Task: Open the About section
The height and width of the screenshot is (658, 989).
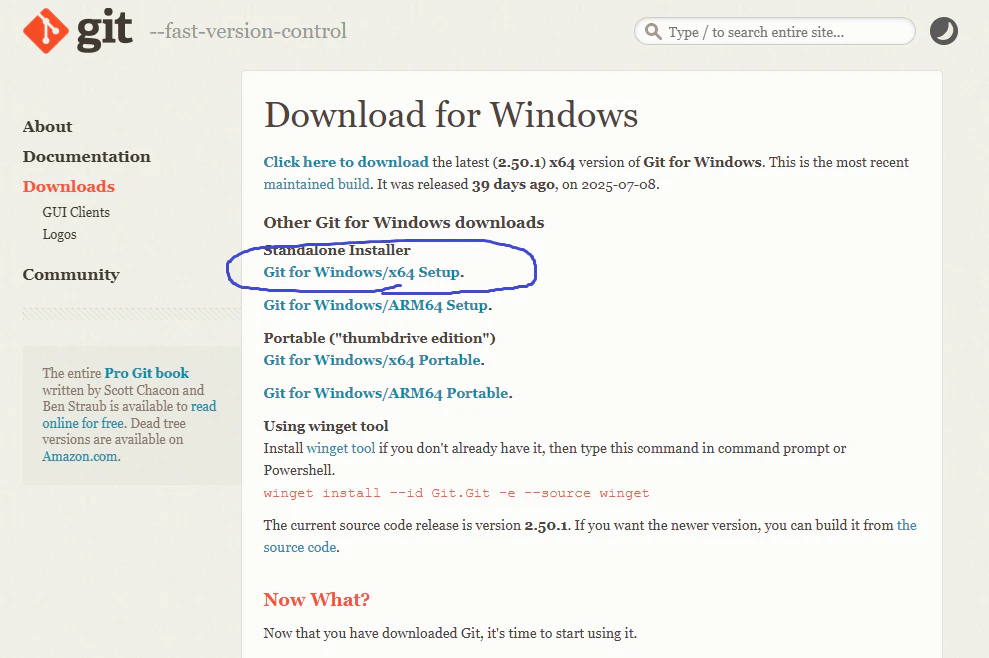Action: point(47,127)
